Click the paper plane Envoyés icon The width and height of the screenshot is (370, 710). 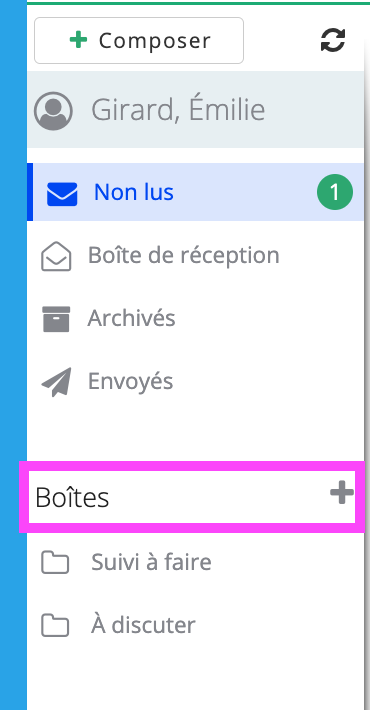pyautogui.click(x=57, y=382)
